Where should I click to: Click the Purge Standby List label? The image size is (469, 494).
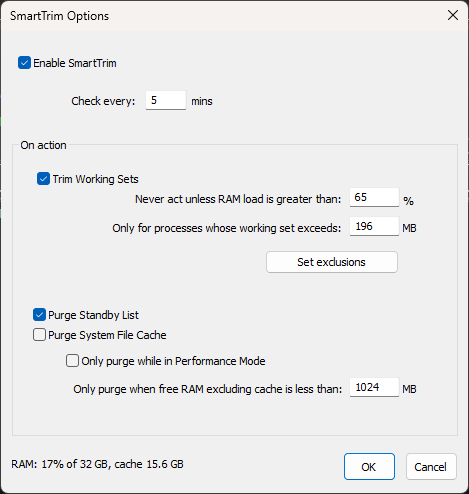(x=93, y=315)
